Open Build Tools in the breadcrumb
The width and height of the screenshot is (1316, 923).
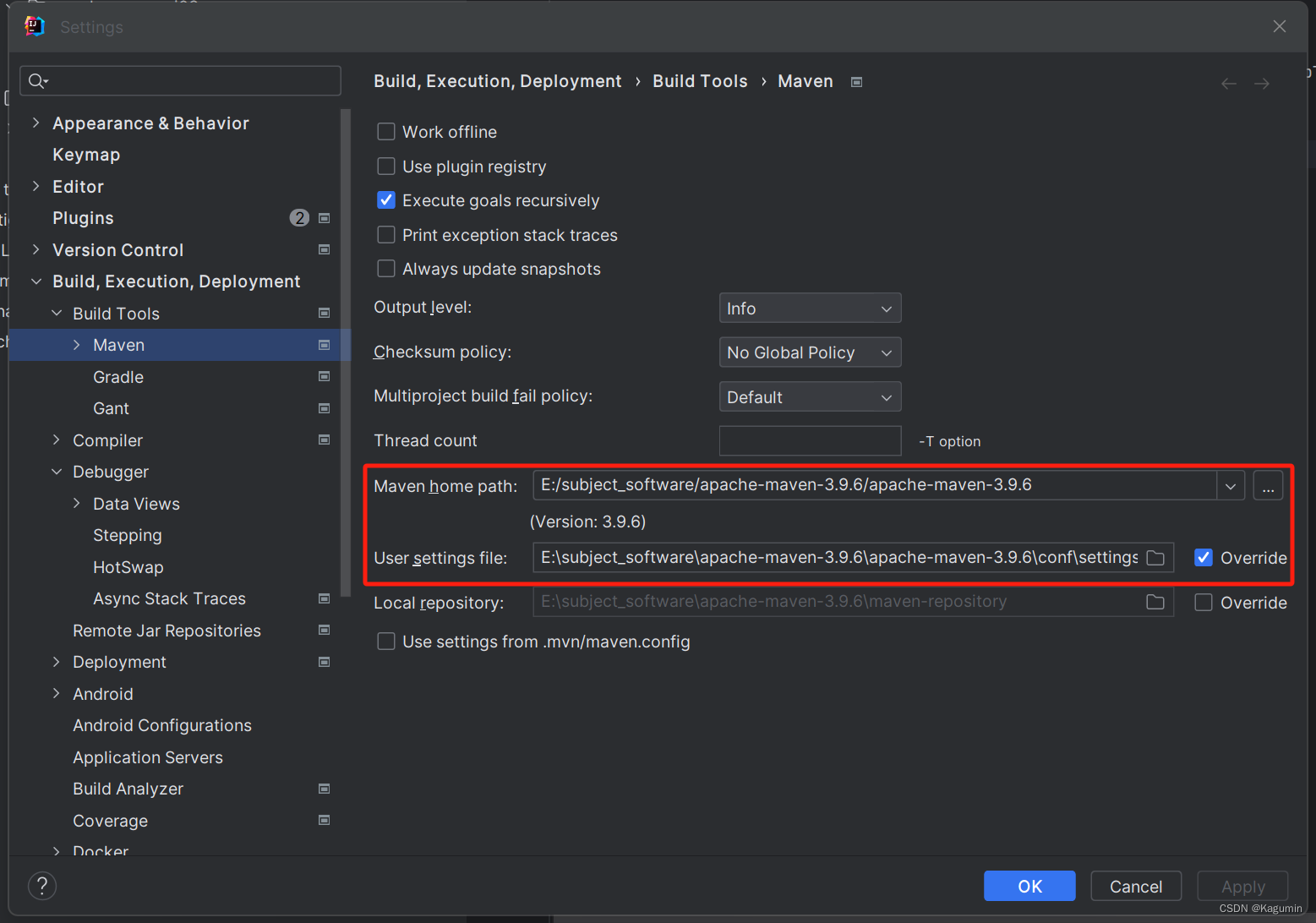700,80
